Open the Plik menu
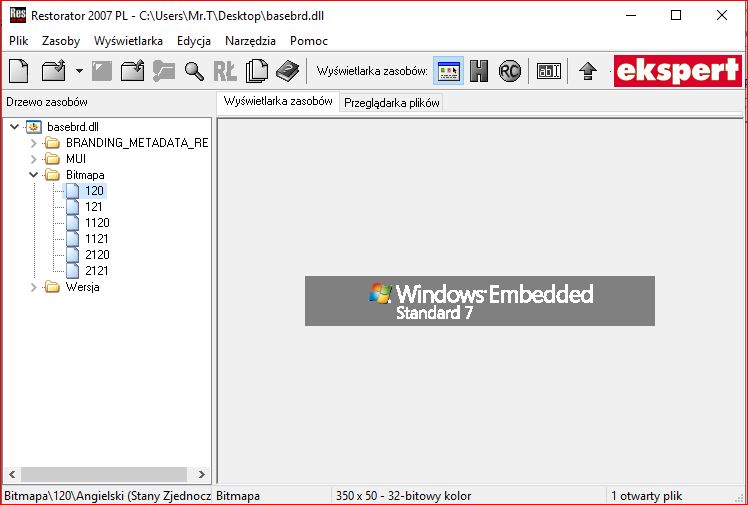 [x=19, y=41]
